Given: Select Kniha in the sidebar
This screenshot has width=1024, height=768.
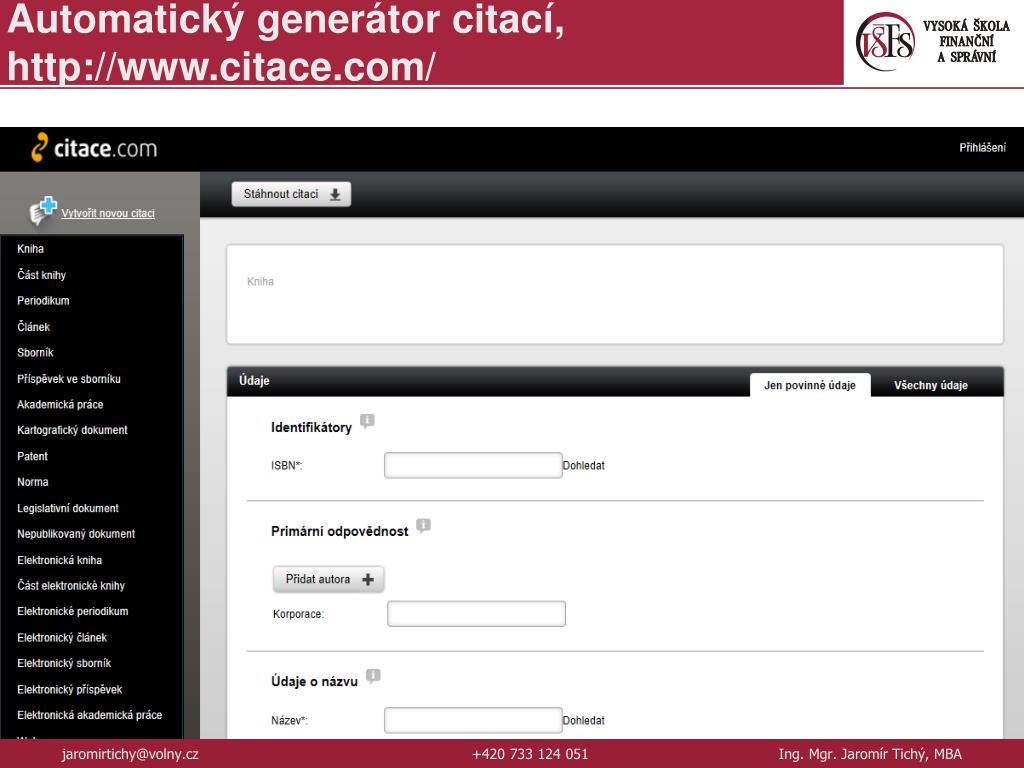Looking at the screenshot, I should coord(31,249).
